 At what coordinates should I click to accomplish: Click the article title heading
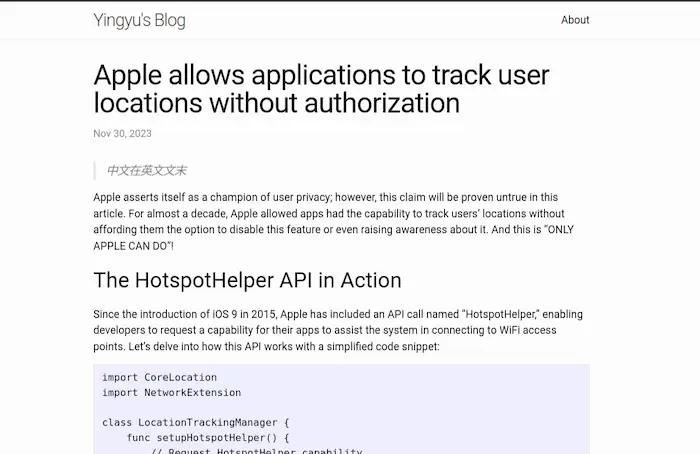321,89
